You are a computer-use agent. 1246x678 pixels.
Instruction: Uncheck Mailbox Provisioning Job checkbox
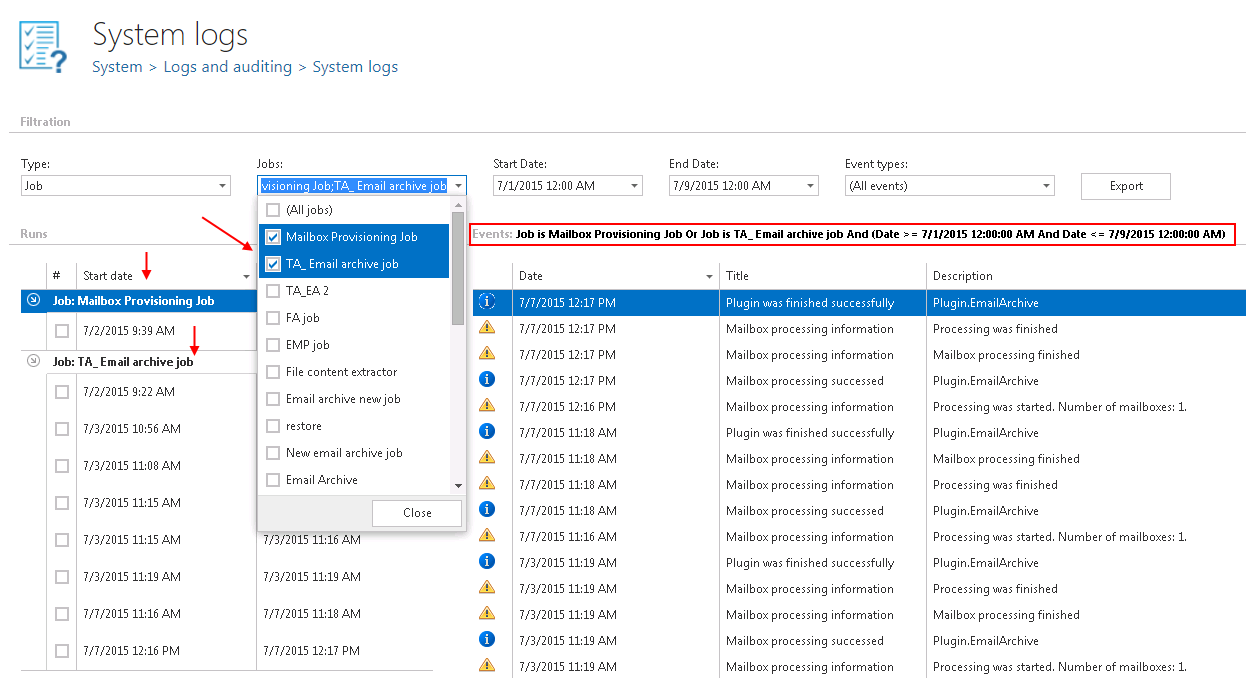pyautogui.click(x=273, y=237)
